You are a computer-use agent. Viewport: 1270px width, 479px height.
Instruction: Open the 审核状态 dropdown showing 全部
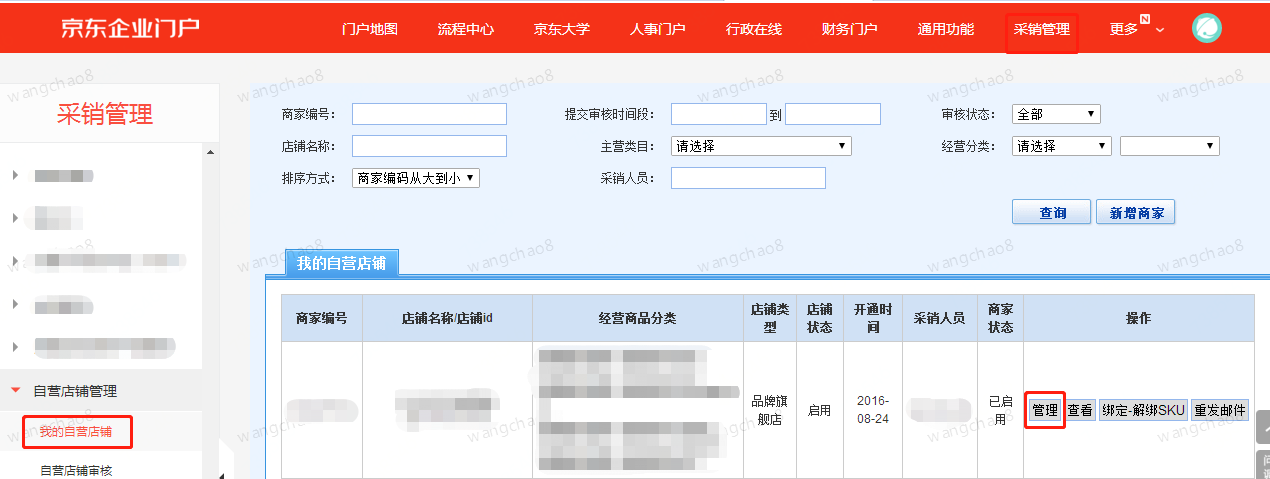[1056, 114]
